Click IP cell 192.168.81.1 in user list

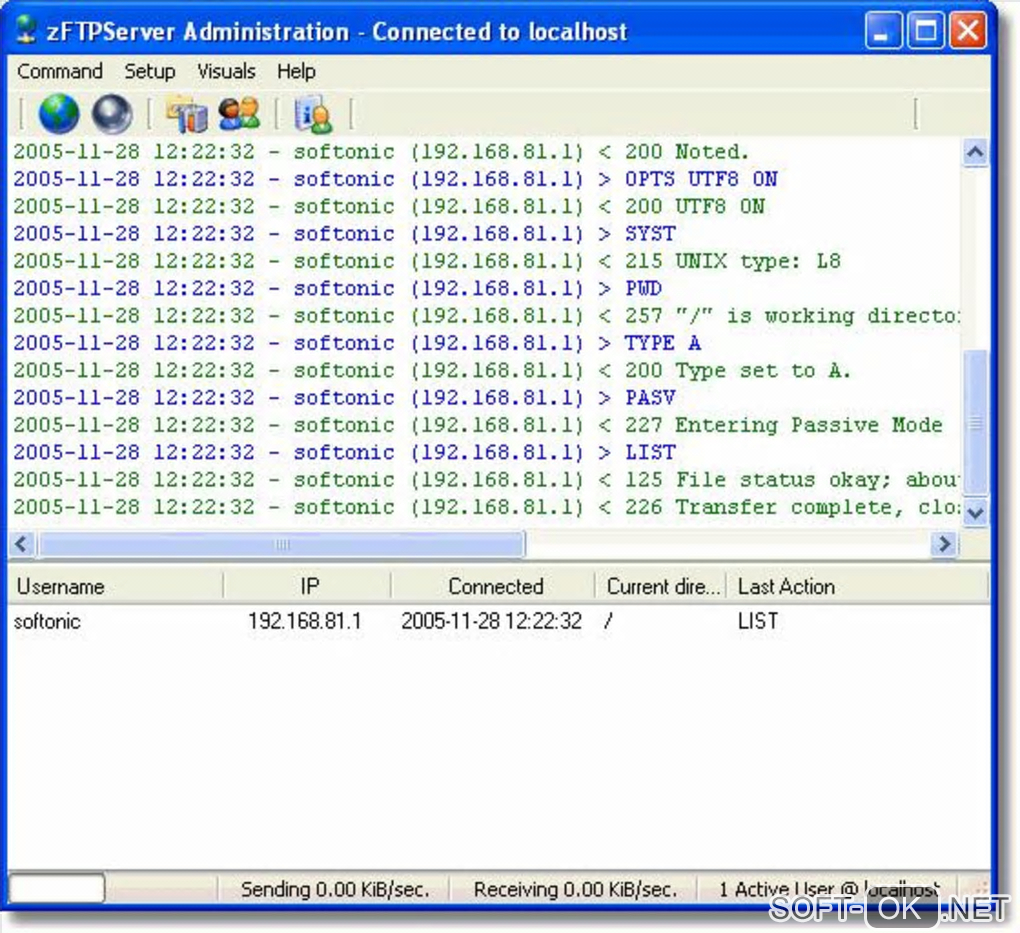click(304, 621)
